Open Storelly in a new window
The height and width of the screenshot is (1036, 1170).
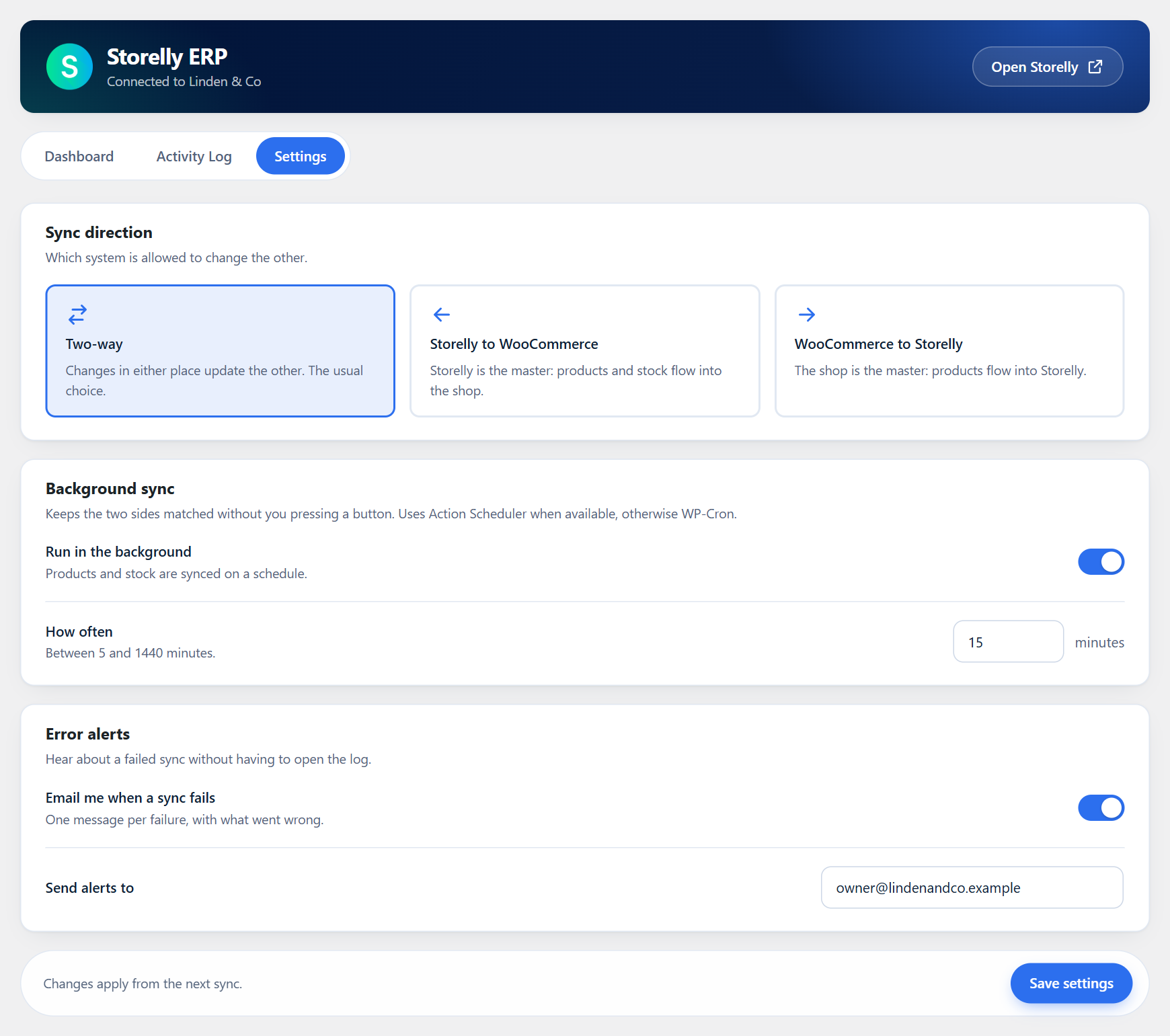[x=1048, y=67]
